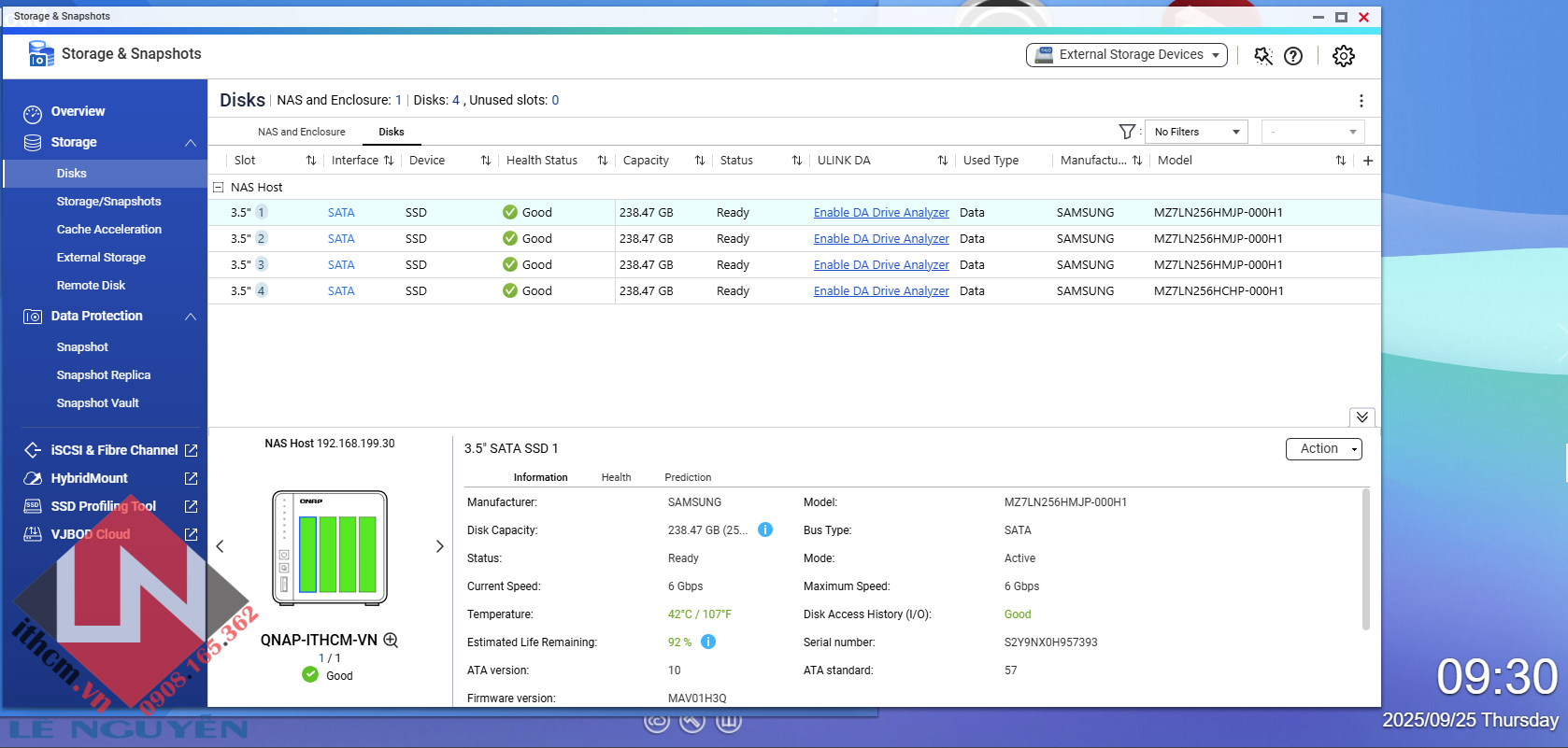Open the global settings gear icon
The height and width of the screenshot is (748, 1568).
pyautogui.click(x=1343, y=56)
